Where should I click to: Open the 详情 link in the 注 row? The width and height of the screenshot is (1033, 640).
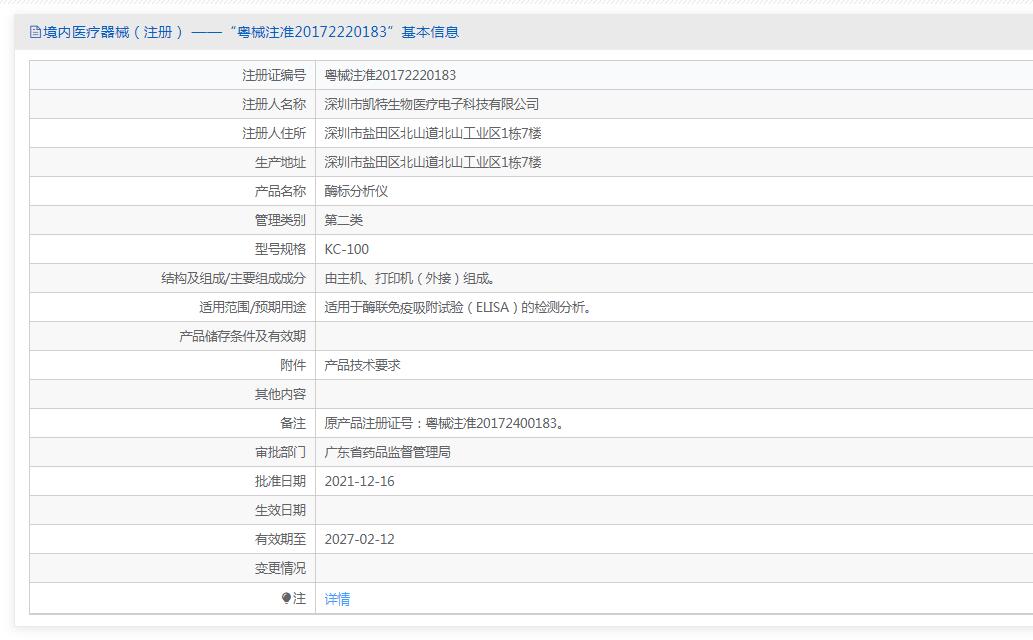tap(337, 598)
